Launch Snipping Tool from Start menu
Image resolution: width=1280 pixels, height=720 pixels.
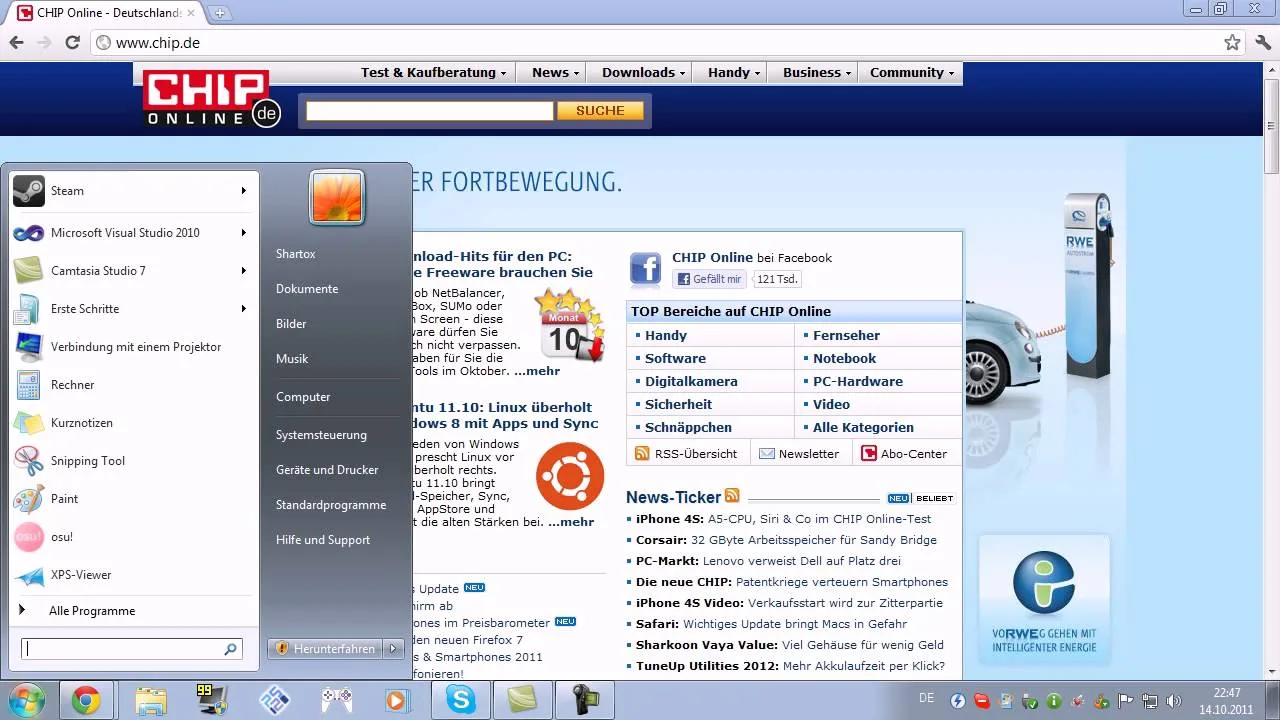[x=132, y=461]
